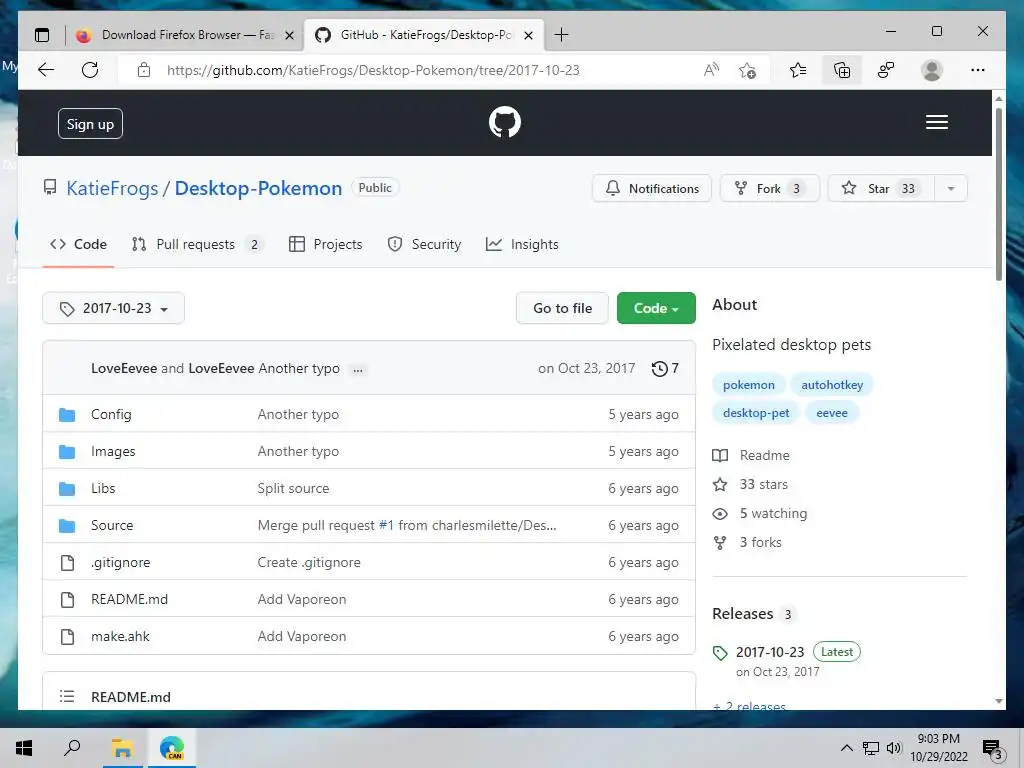The height and width of the screenshot is (768, 1024).
Task: Click the desktop-pet topic tag
Action: click(756, 413)
